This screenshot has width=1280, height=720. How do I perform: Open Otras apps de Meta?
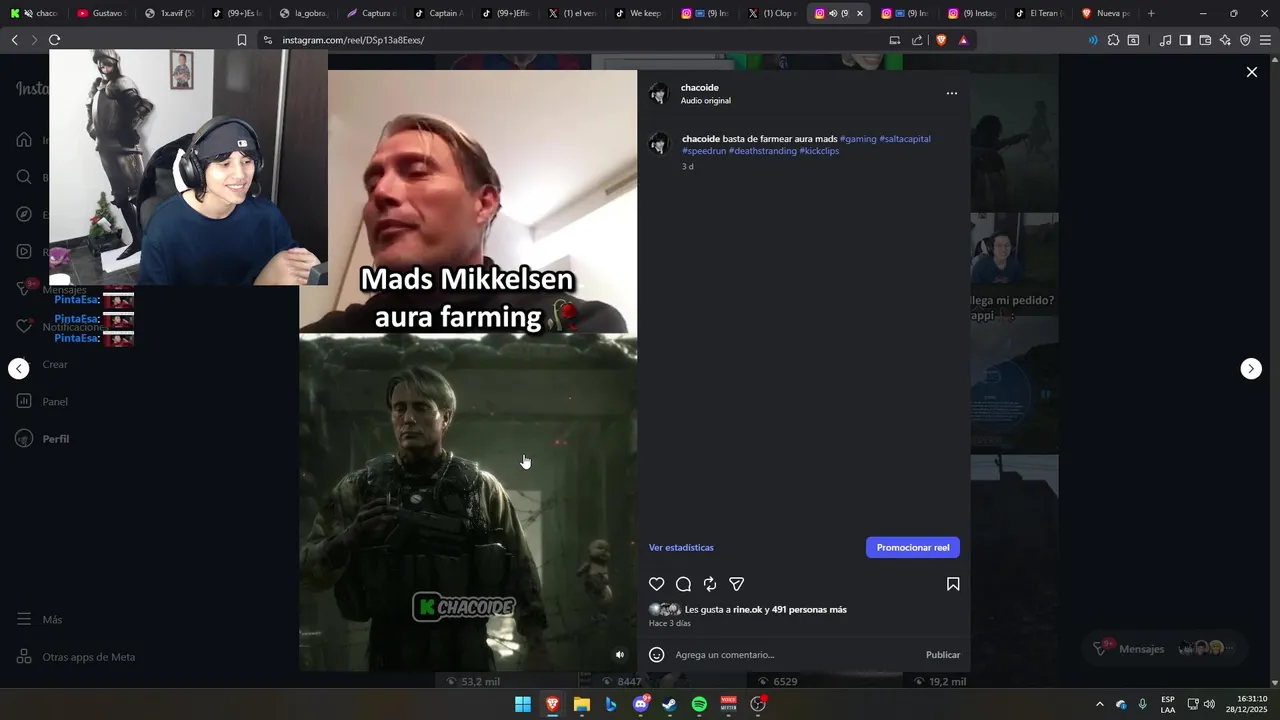[x=76, y=657]
